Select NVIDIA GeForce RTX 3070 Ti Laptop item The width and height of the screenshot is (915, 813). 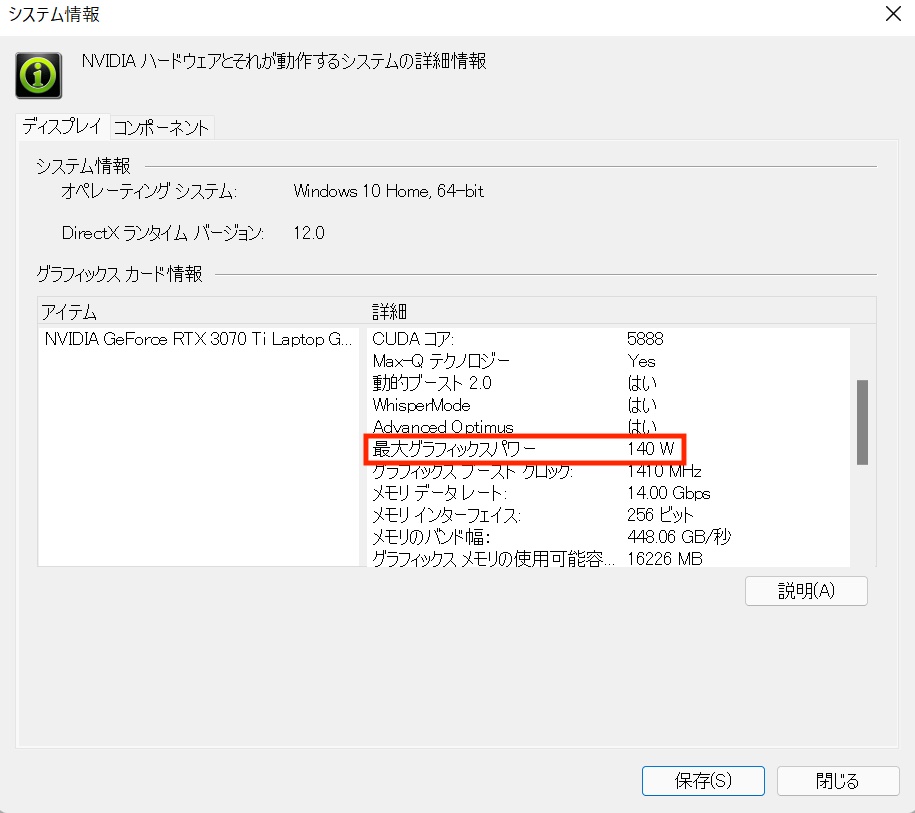pos(198,339)
